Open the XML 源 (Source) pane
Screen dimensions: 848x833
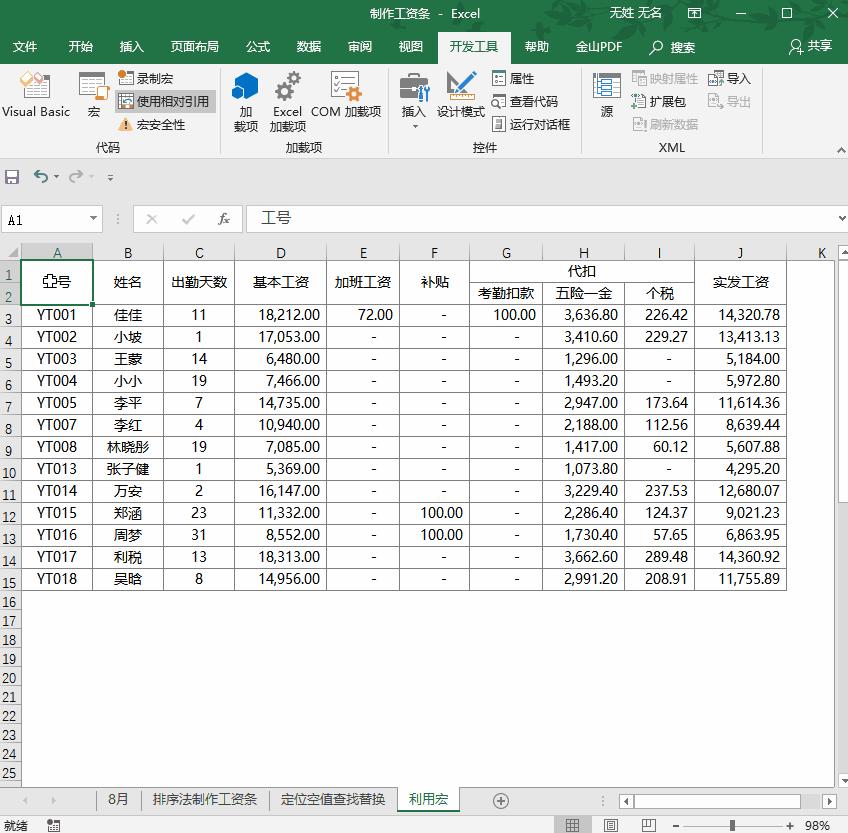click(606, 95)
